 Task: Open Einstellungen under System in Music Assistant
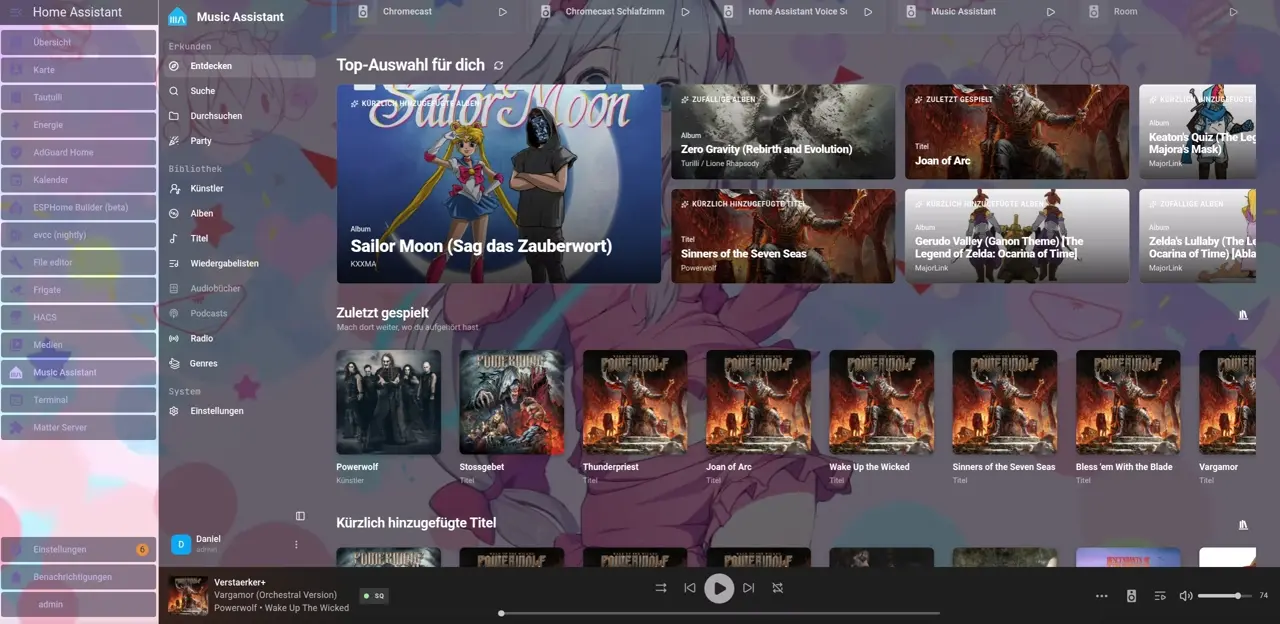pos(238,411)
